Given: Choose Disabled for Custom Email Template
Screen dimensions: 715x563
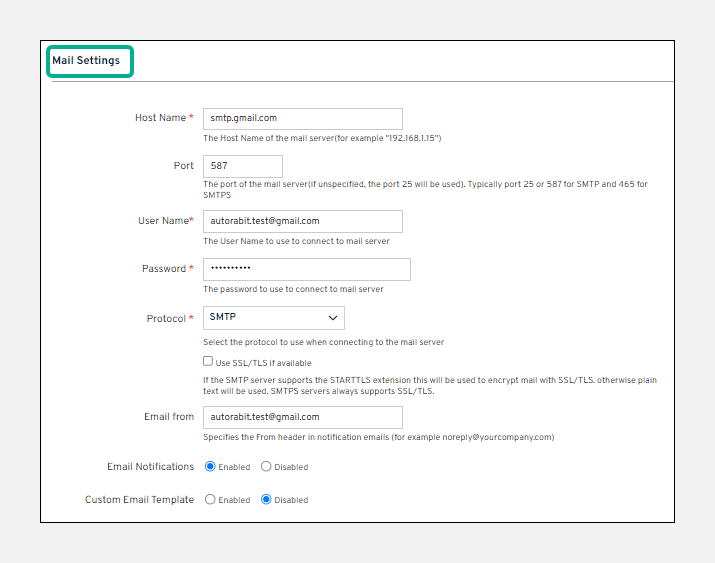Looking at the screenshot, I should (x=266, y=499).
